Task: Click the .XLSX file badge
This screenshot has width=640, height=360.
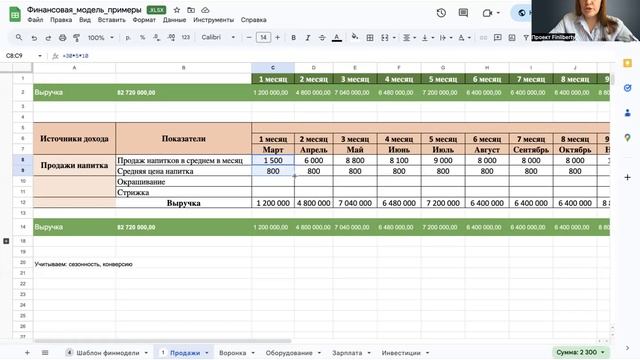Action: (157, 10)
